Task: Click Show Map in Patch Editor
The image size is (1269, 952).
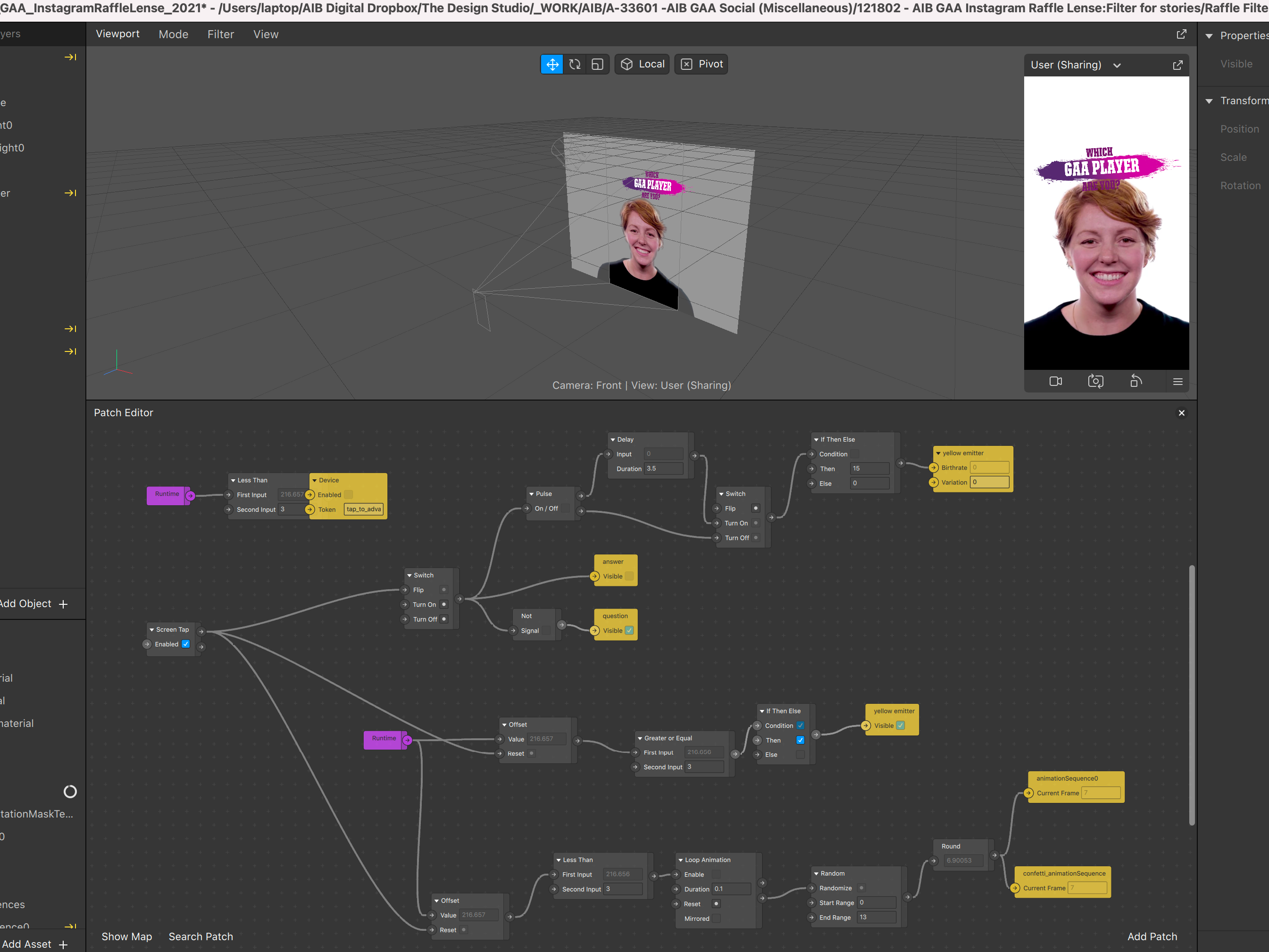Action: click(x=127, y=937)
